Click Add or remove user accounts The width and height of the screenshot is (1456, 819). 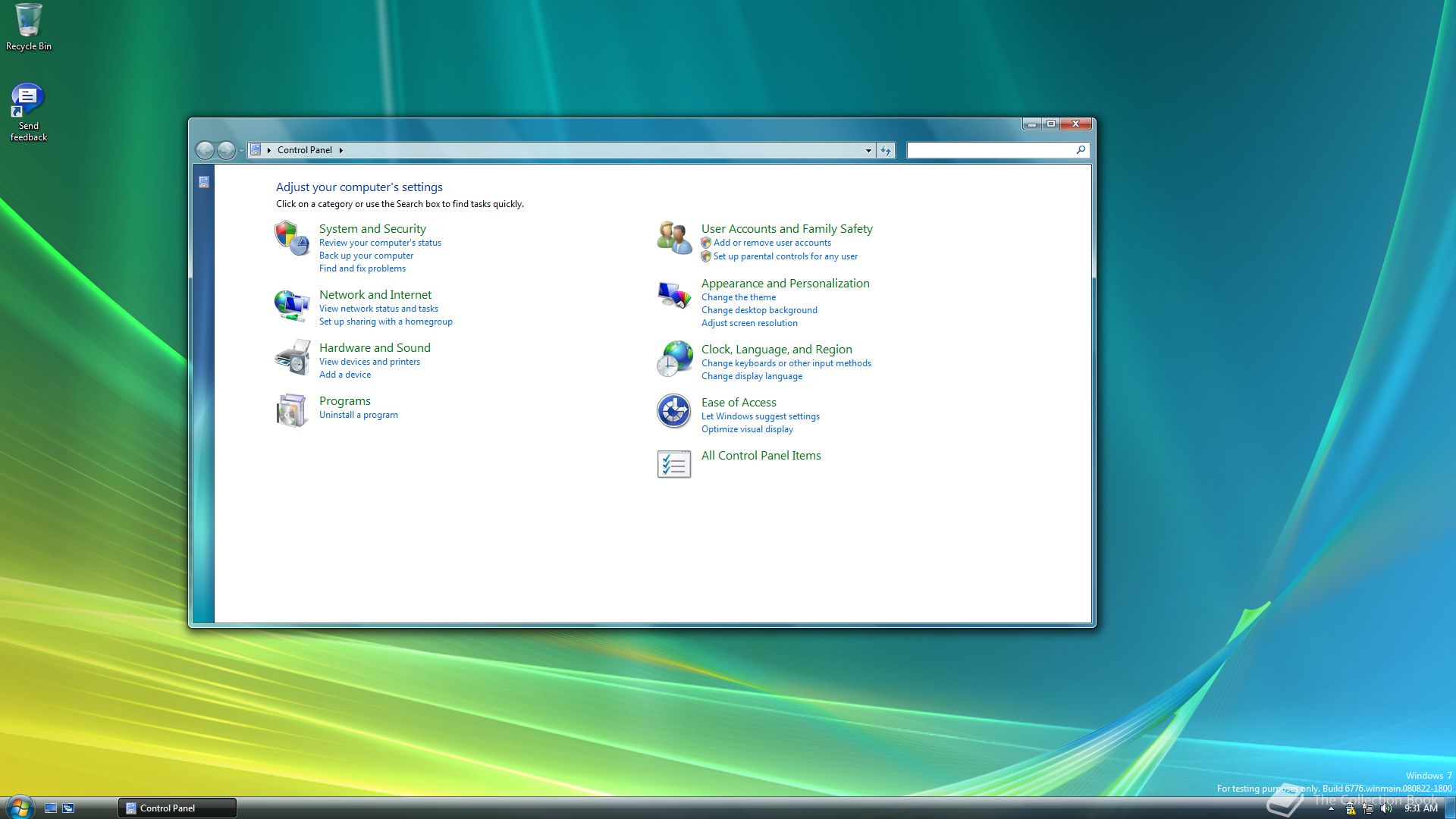pos(772,243)
